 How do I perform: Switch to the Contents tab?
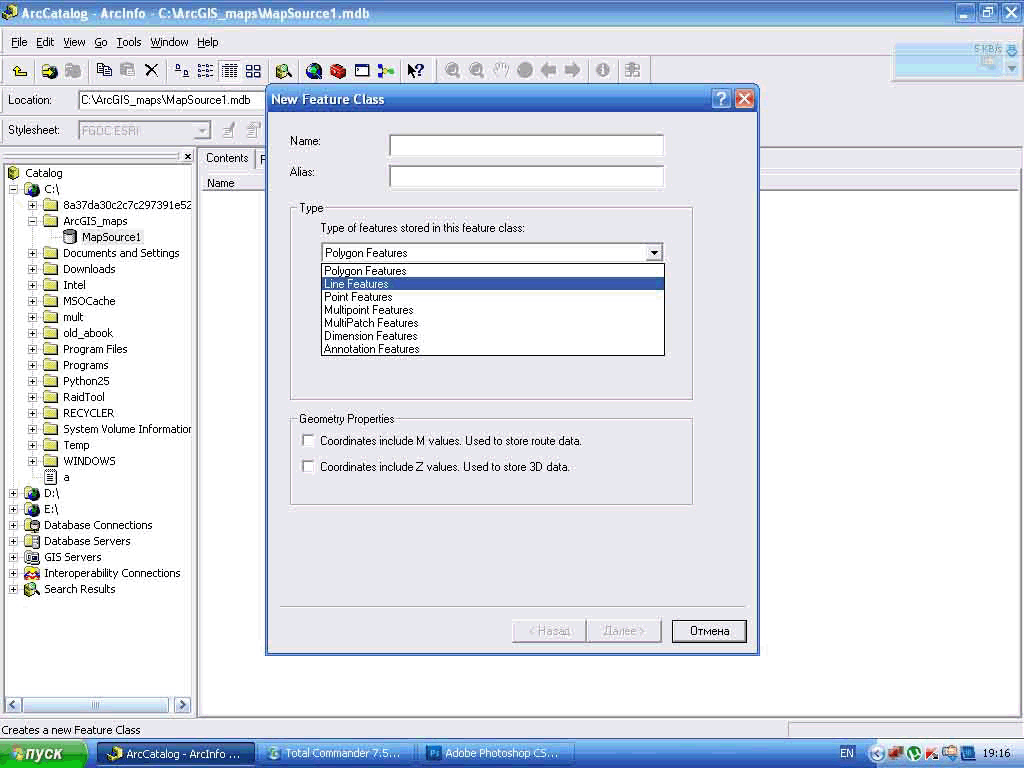[x=227, y=158]
